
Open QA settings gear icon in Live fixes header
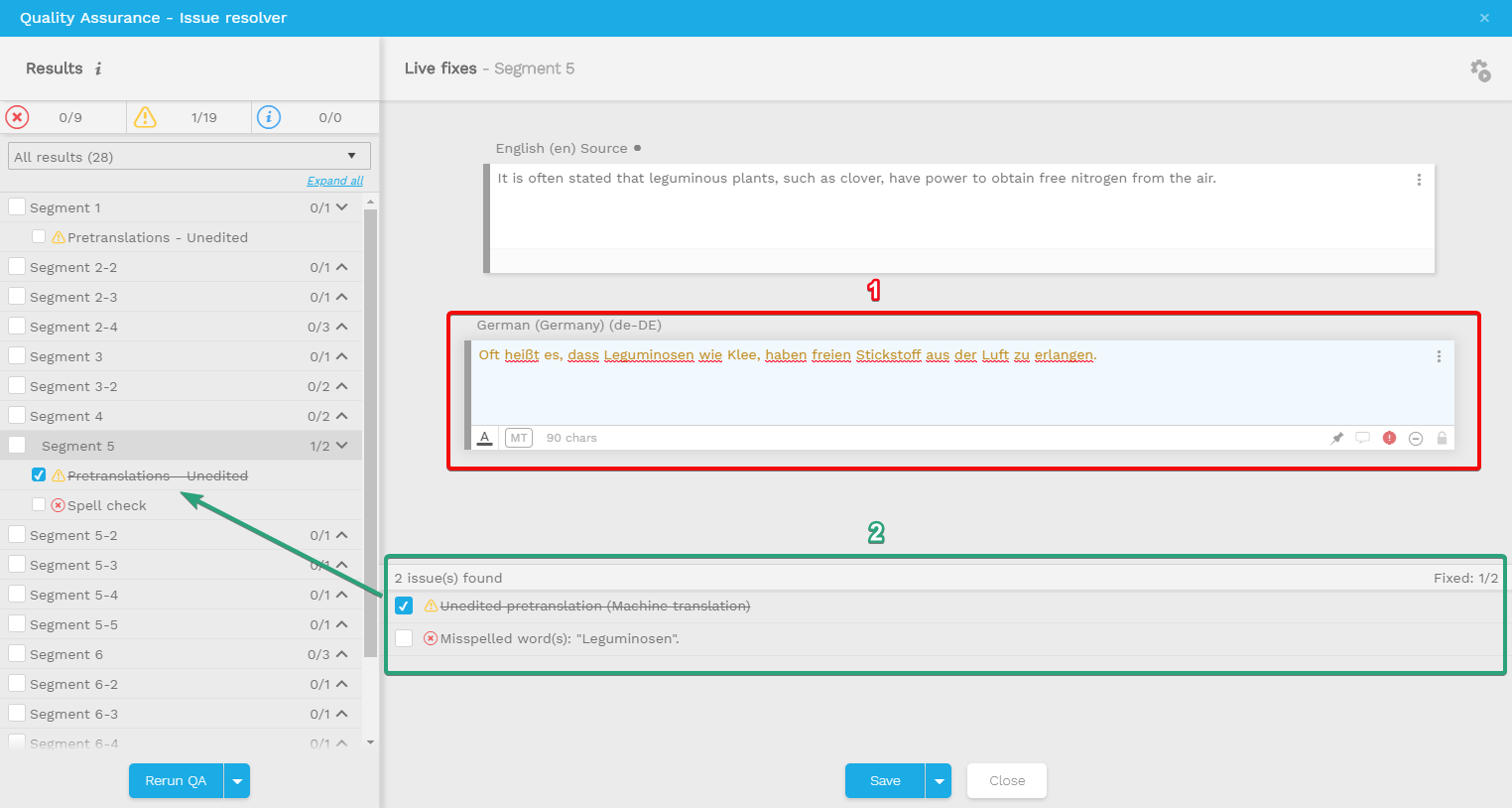pyautogui.click(x=1480, y=69)
